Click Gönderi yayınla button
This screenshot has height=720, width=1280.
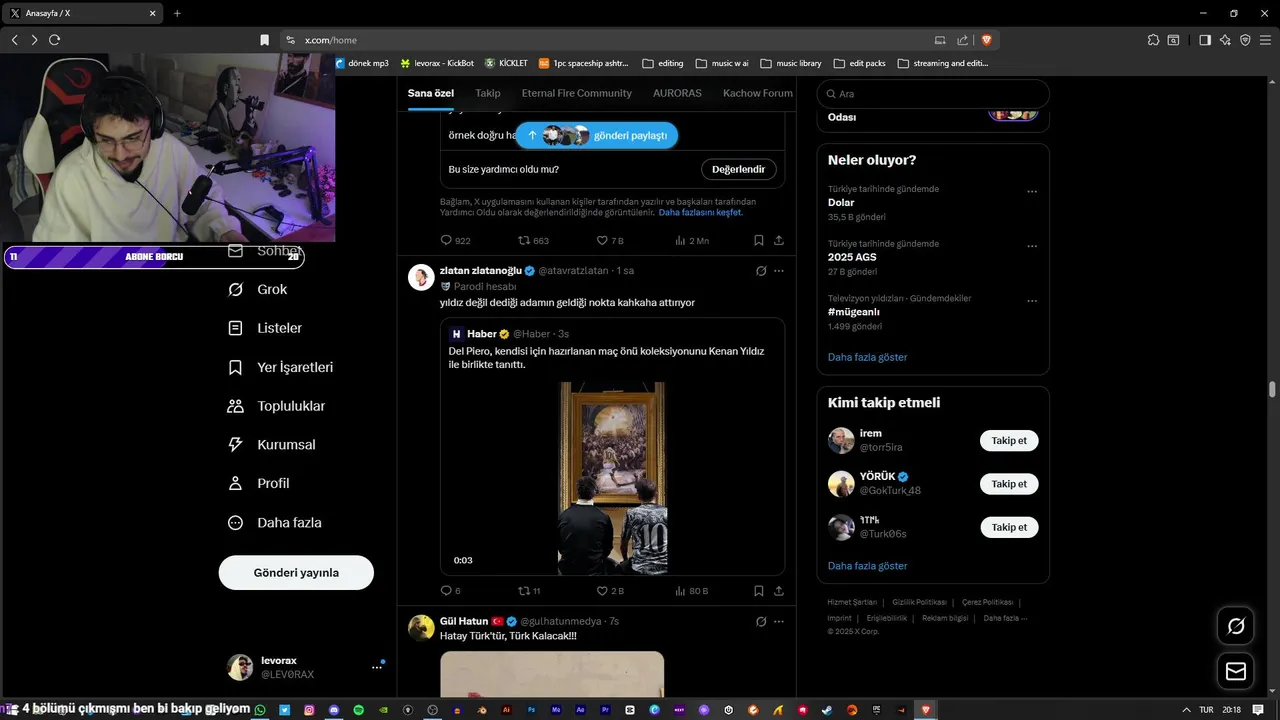[x=296, y=573]
